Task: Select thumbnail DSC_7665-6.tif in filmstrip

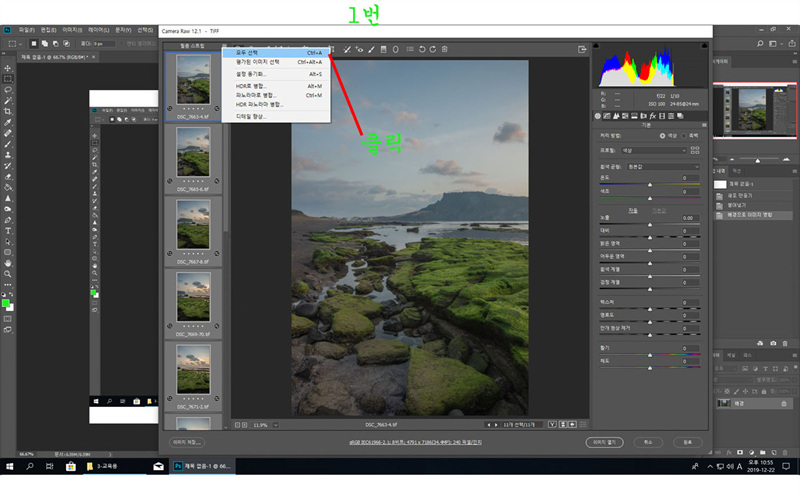Action: 193,152
